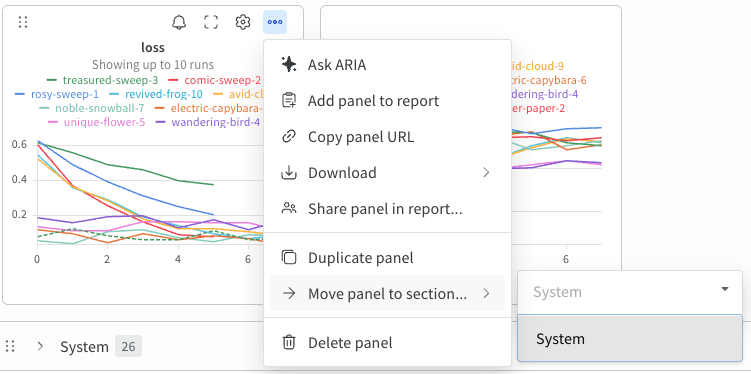Choose Share panel in report...
This screenshot has height=374, width=751.
(387, 209)
